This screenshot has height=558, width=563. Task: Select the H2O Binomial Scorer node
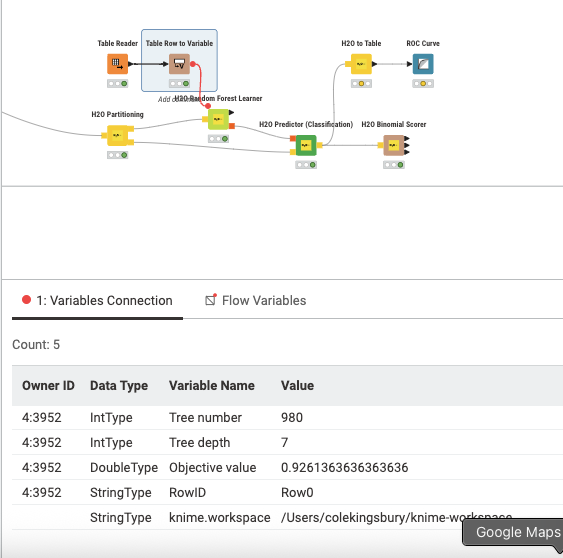[x=394, y=145]
